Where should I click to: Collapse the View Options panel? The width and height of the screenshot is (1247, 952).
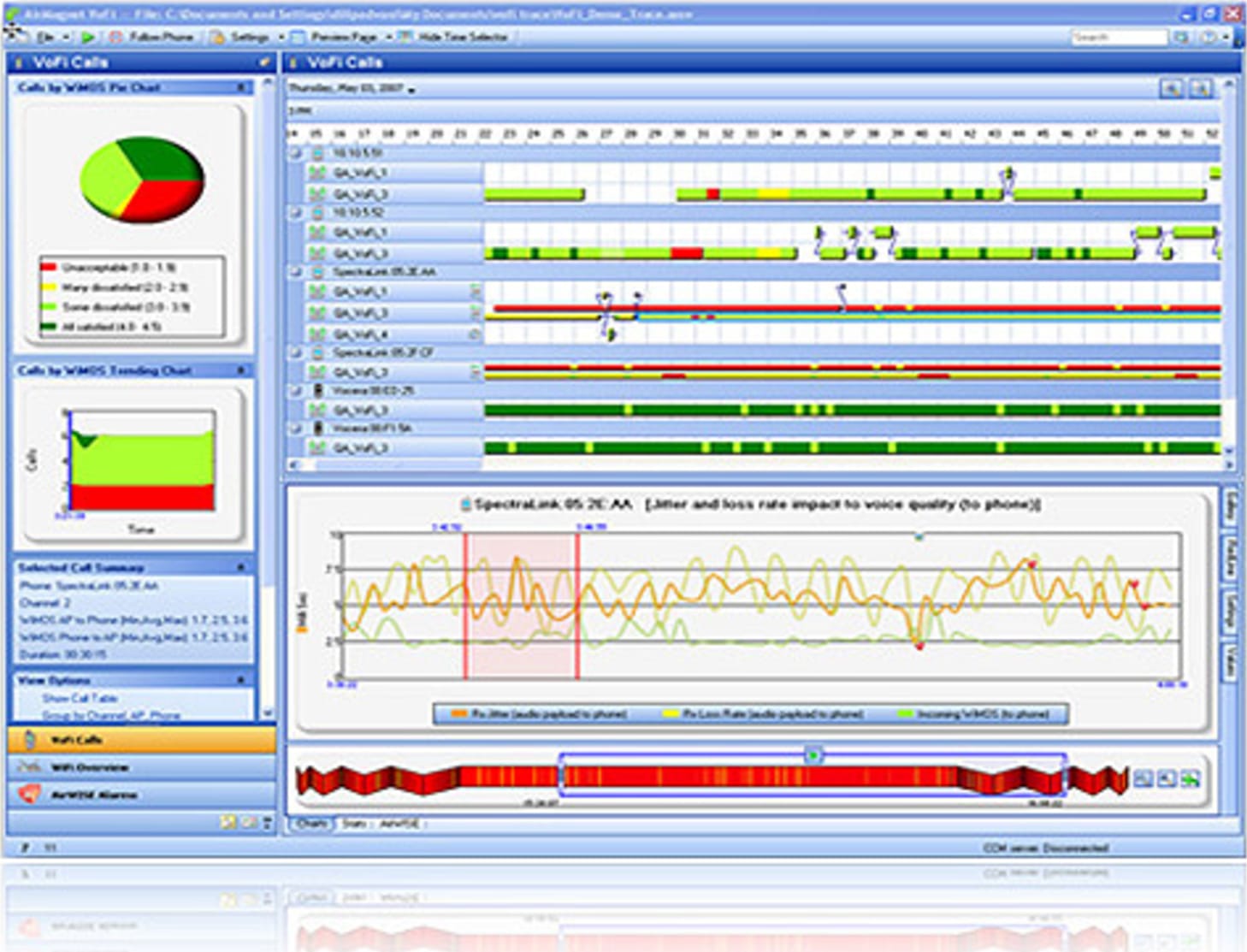point(241,680)
